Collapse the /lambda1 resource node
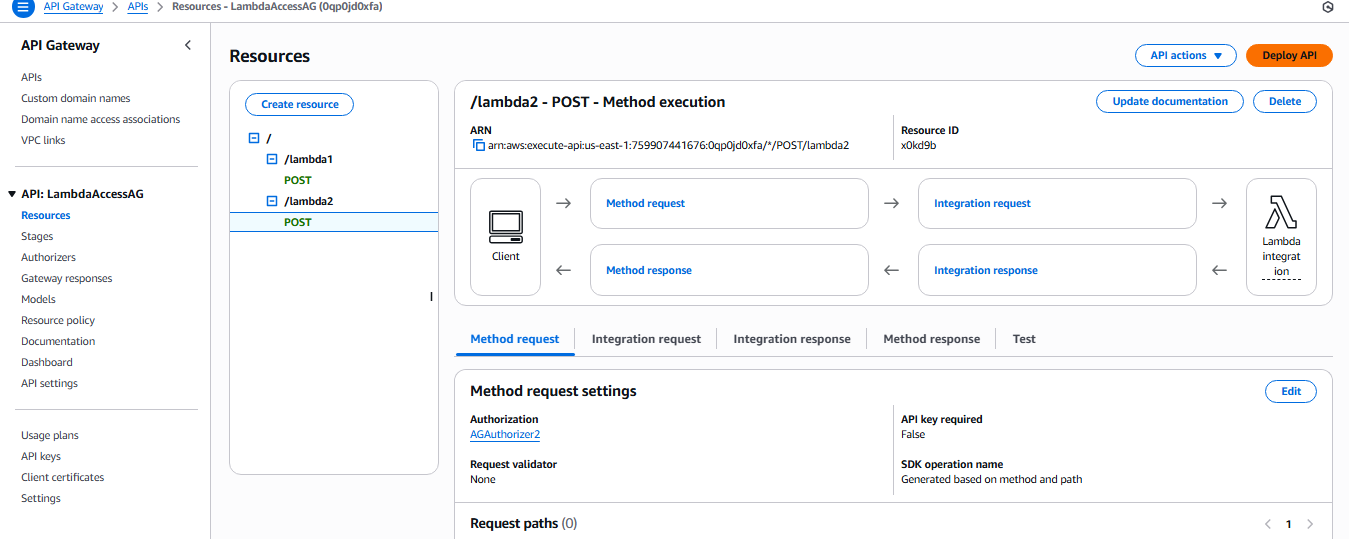This screenshot has height=539, width=1349. [x=272, y=159]
